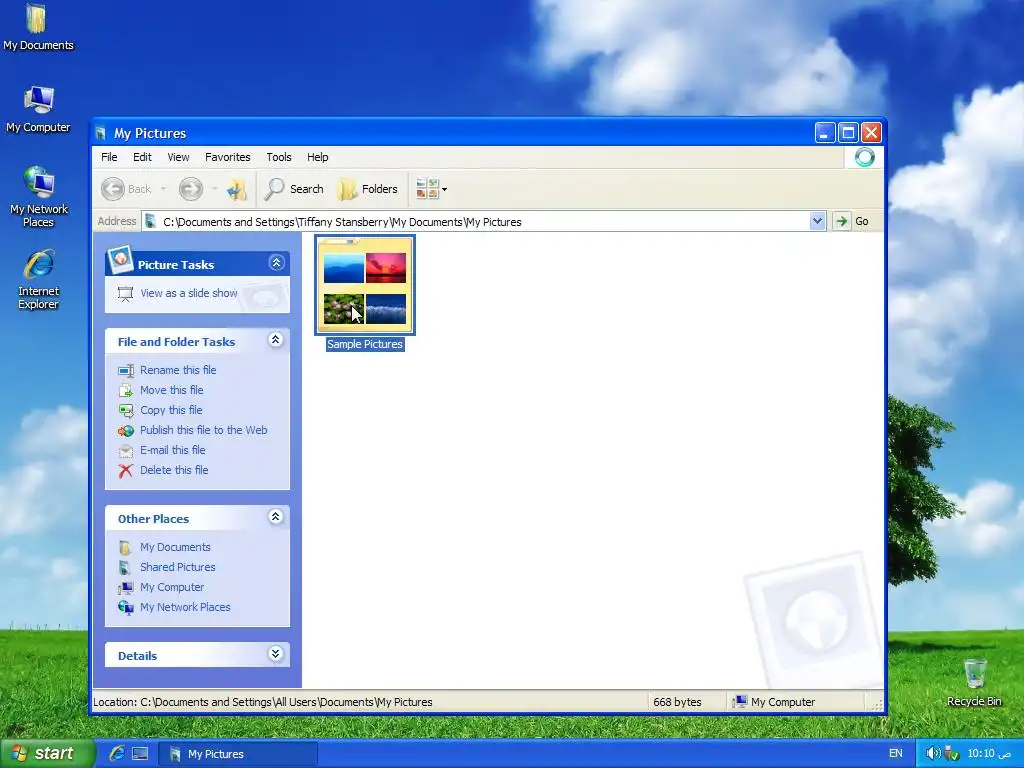
Task: Click inside the Address path field
Action: point(483,222)
